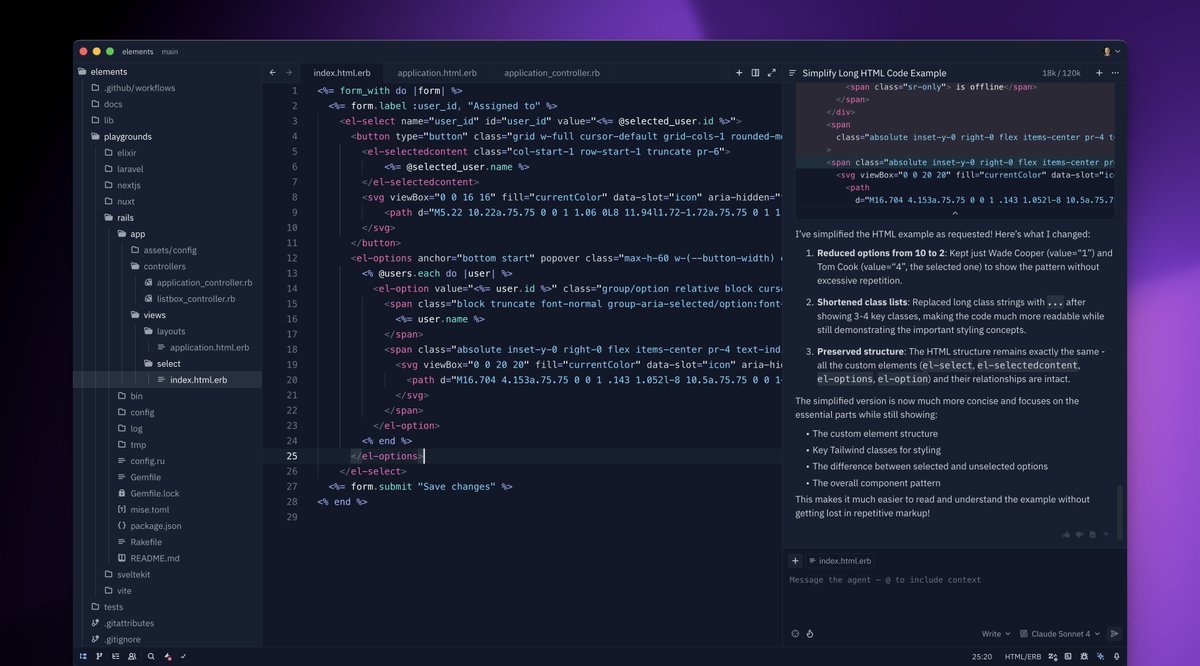Open Gemfile.lock in the file tree
1200x666 pixels.
tap(154, 493)
